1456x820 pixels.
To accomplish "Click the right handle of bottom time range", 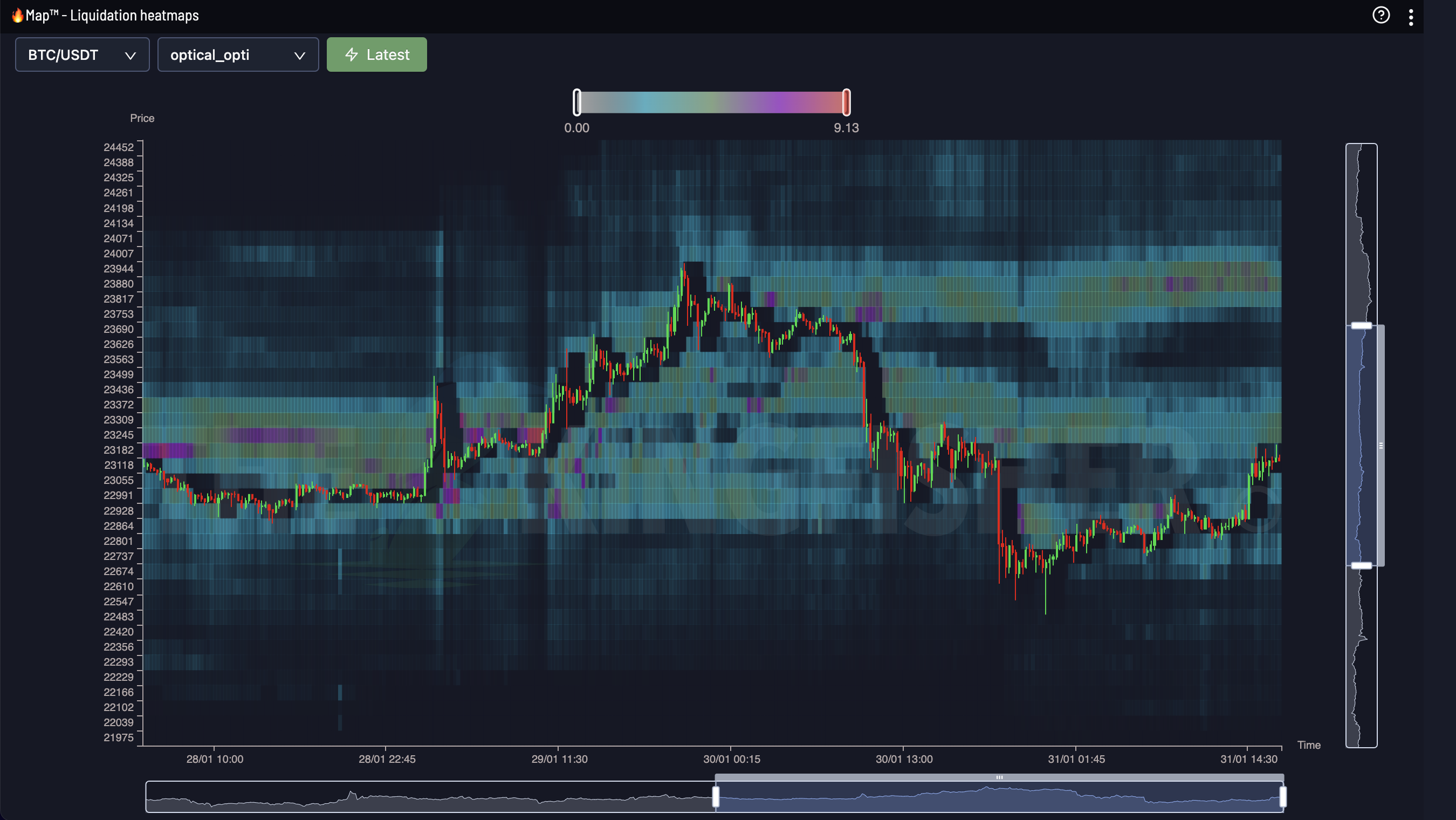I will [x=1282, y=797].
